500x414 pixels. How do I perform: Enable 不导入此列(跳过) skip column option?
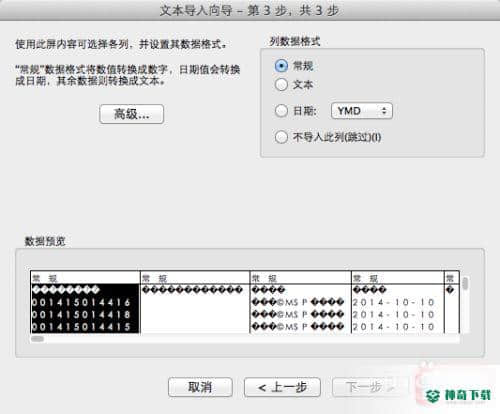pyautogui.click(x=281, y=137)
